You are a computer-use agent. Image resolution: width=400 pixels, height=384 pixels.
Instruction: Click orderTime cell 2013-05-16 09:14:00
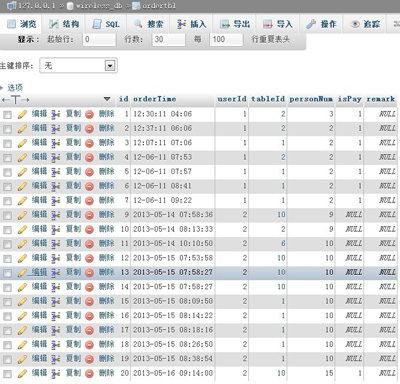pyautogui.click(x=173, y=373)
